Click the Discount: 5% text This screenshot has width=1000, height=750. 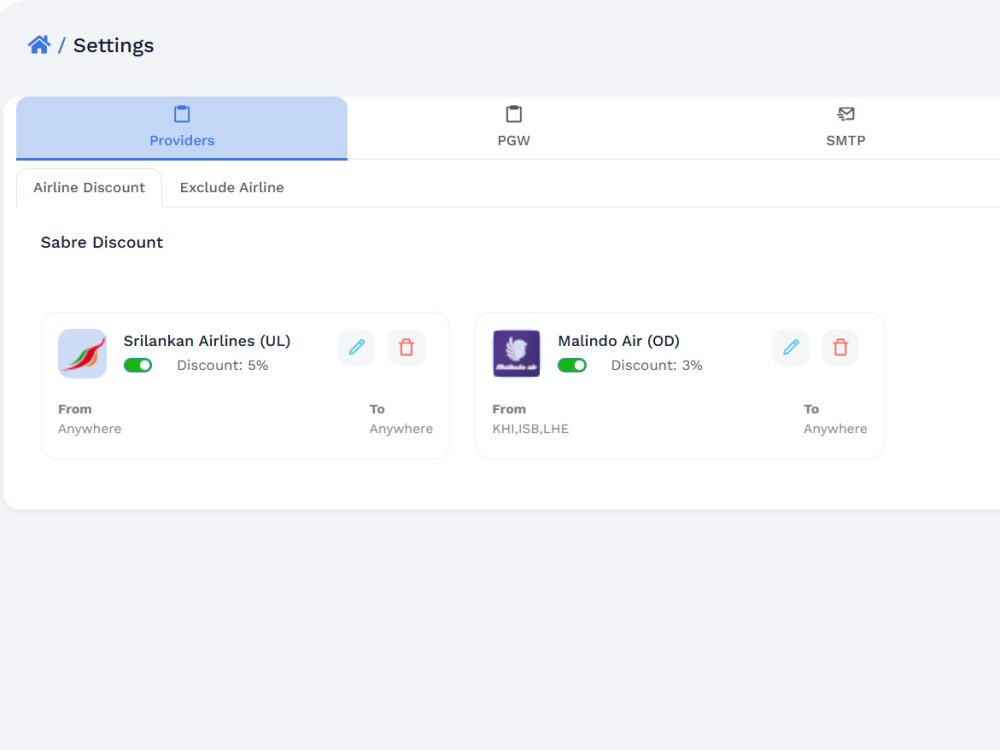pos(223,365)
